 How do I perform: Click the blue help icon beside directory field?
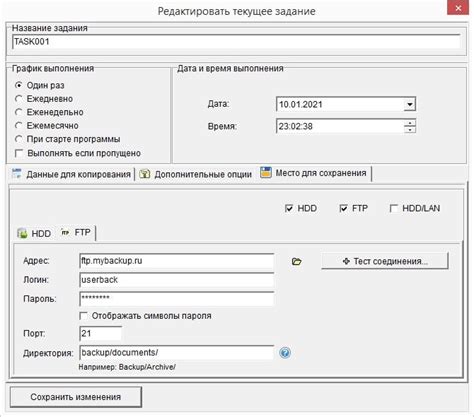click(285, 353)
